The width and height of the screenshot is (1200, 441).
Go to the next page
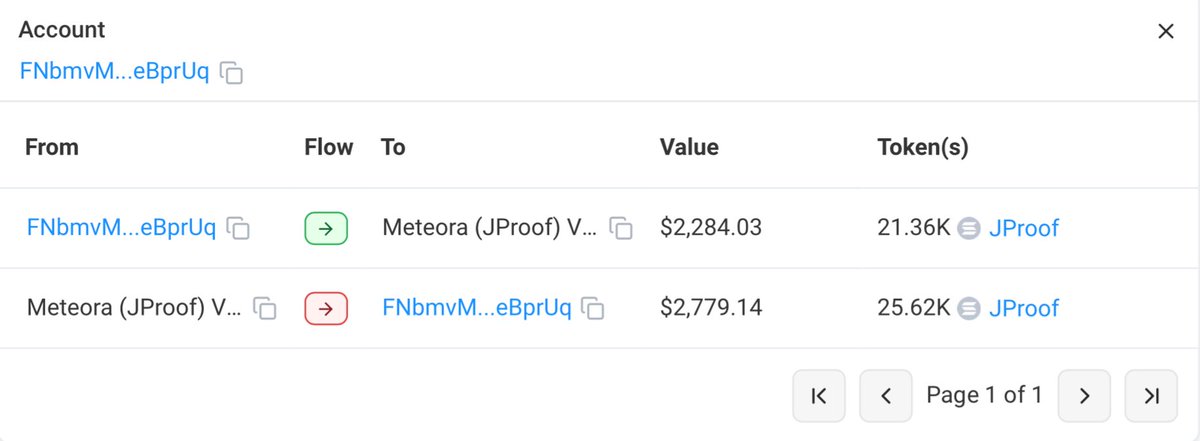[1084, 396]
